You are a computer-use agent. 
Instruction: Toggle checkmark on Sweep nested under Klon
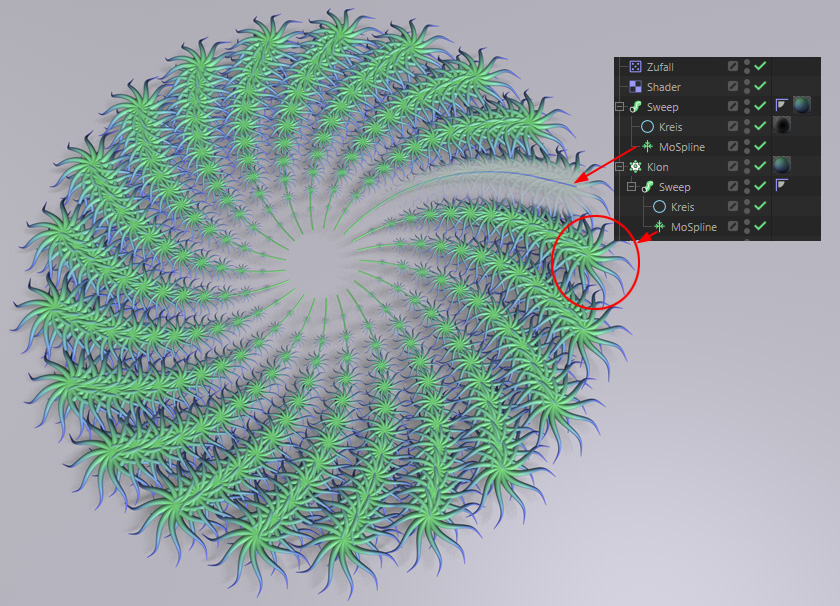[760, 186]
